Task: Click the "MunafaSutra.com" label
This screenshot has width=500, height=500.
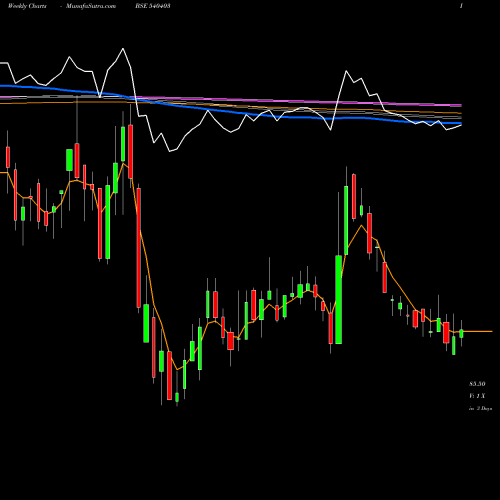Action: [91, 6]
